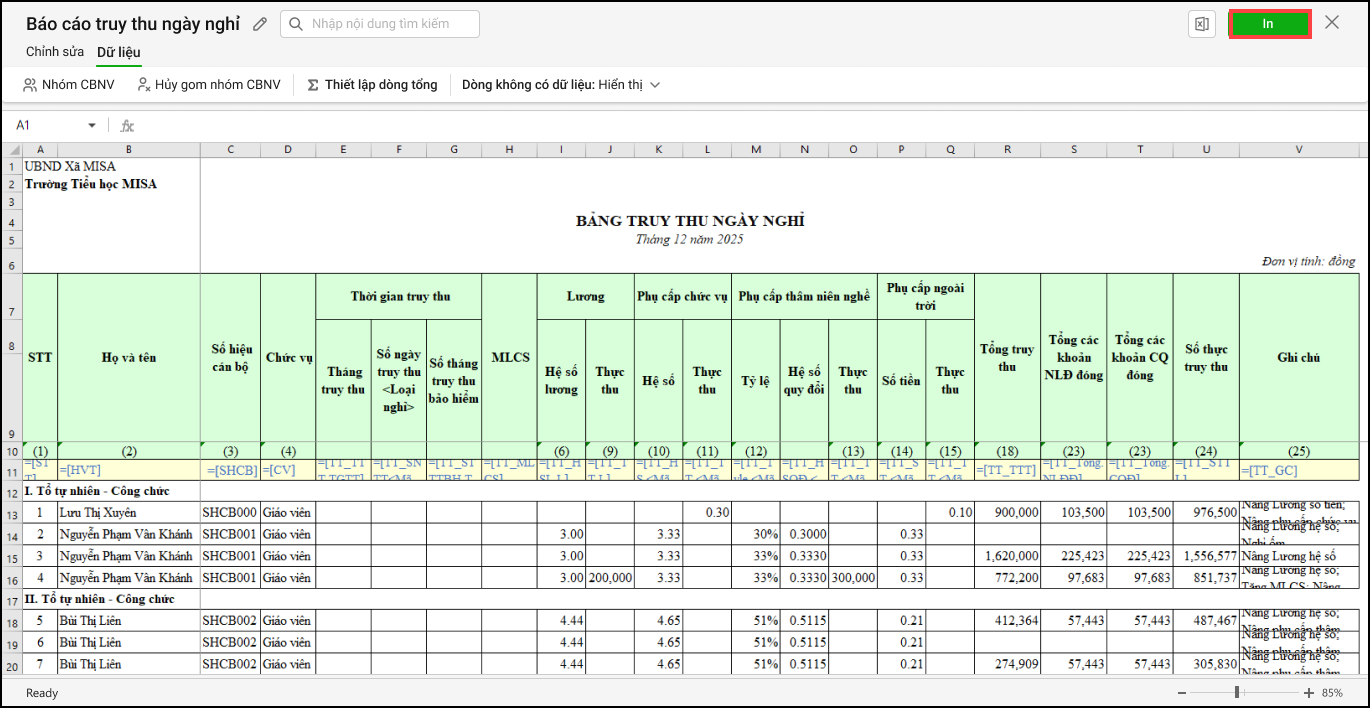Switch to the Dữ liệu tab

click(x=119, y=52)
